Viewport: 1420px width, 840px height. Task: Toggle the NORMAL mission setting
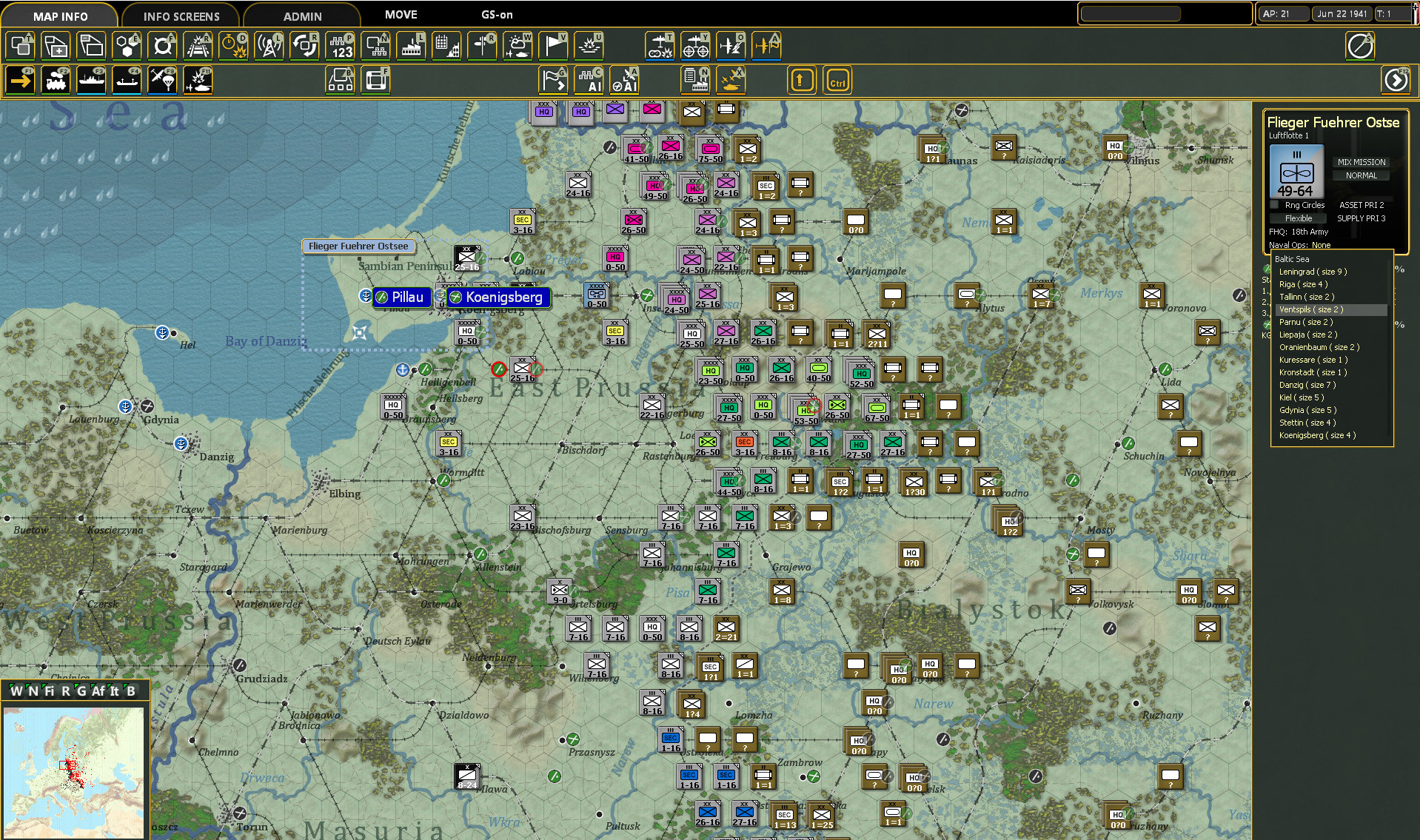point(1361,175)
